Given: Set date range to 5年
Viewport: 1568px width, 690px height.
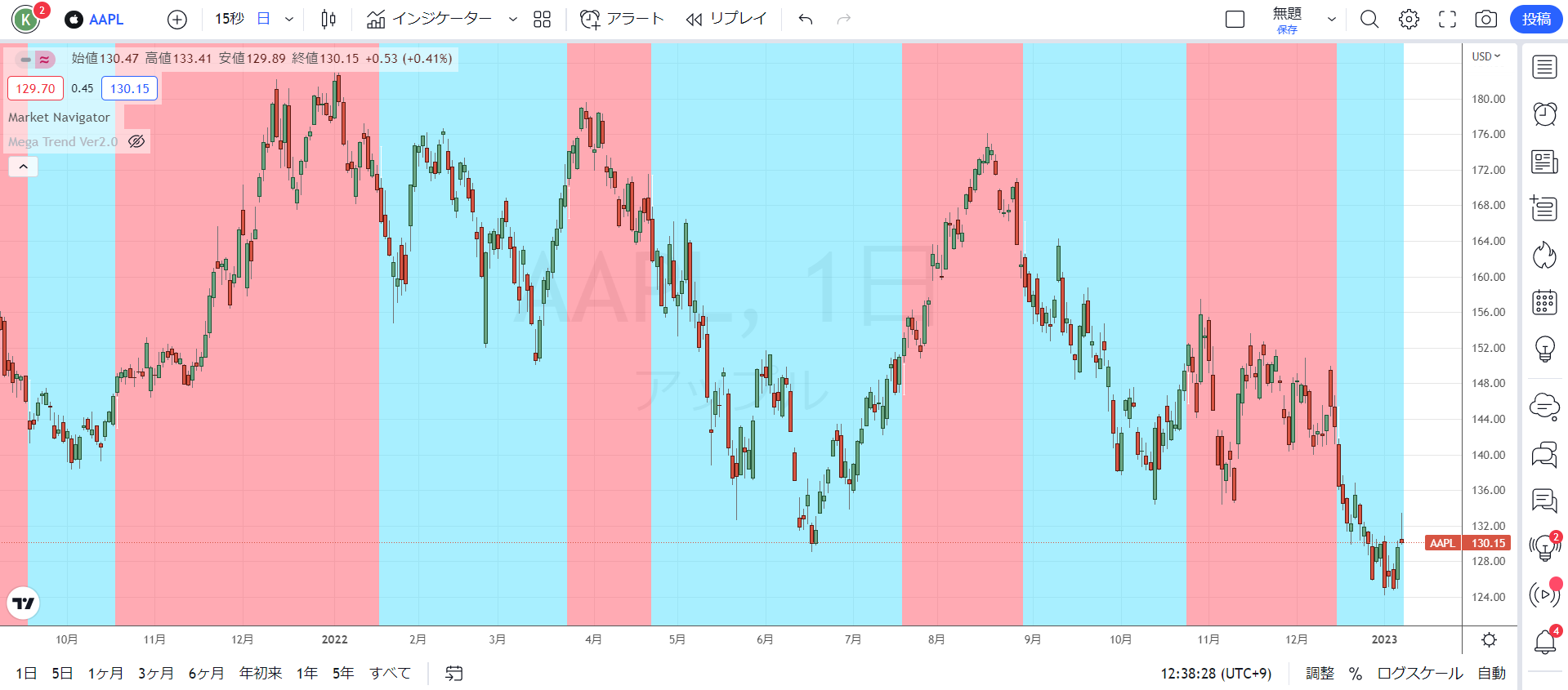Looking at the screenshot, I should 343,674.
